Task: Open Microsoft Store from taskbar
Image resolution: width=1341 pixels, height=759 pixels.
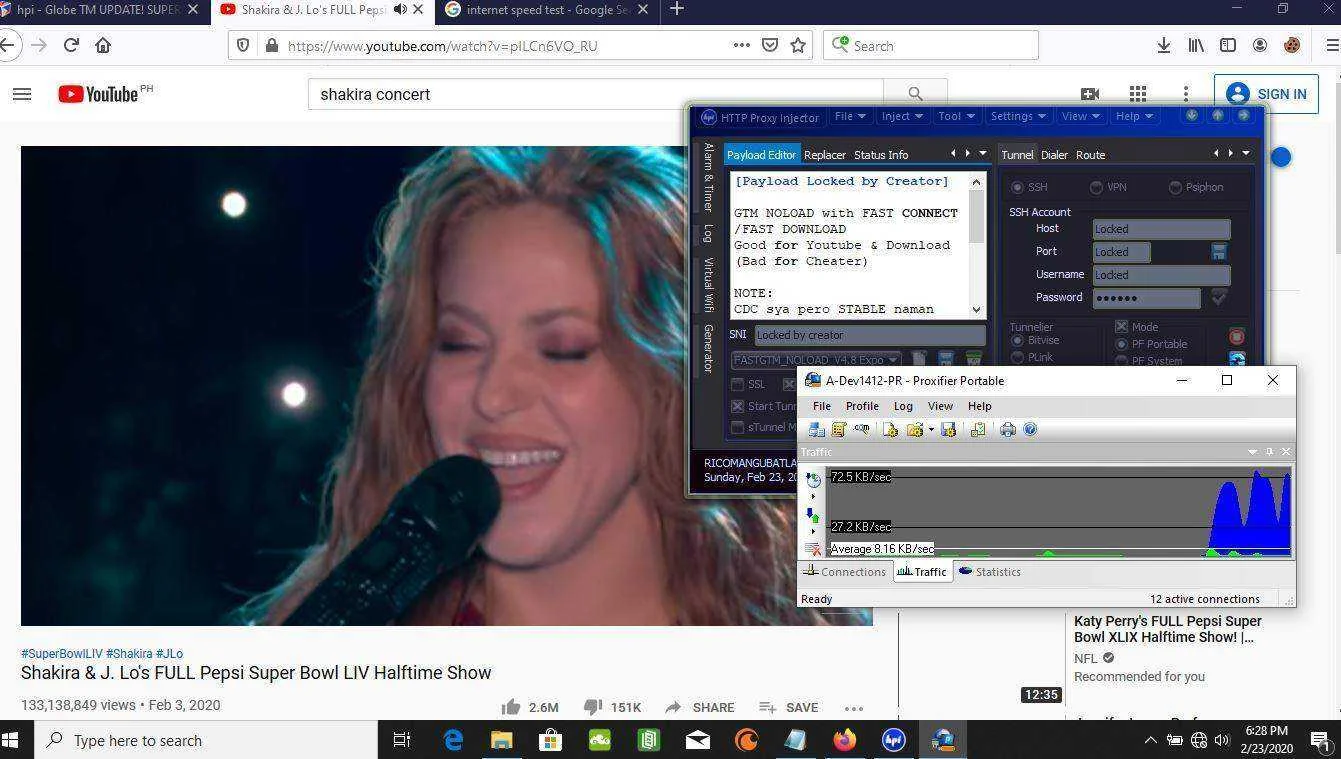Action: coord(550,740)
